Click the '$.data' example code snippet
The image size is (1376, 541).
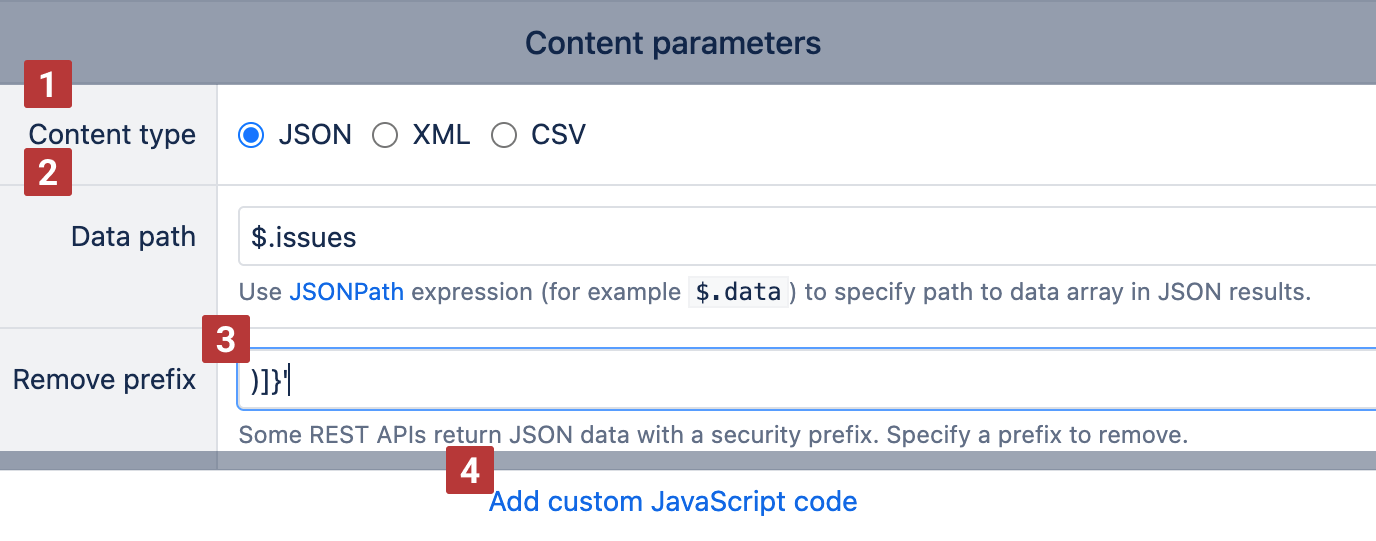[740, 292]
